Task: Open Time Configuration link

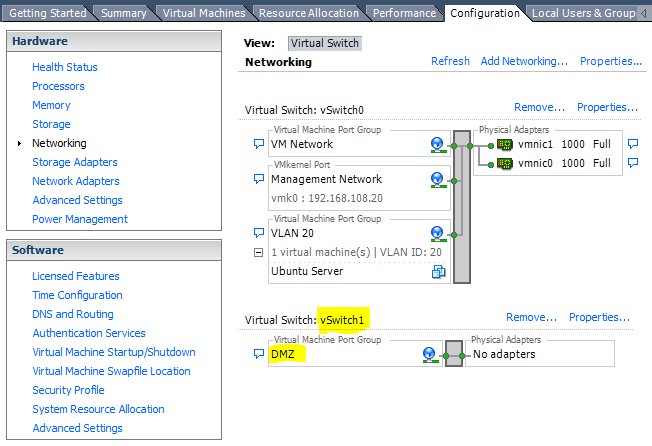Action: [77, 295]
